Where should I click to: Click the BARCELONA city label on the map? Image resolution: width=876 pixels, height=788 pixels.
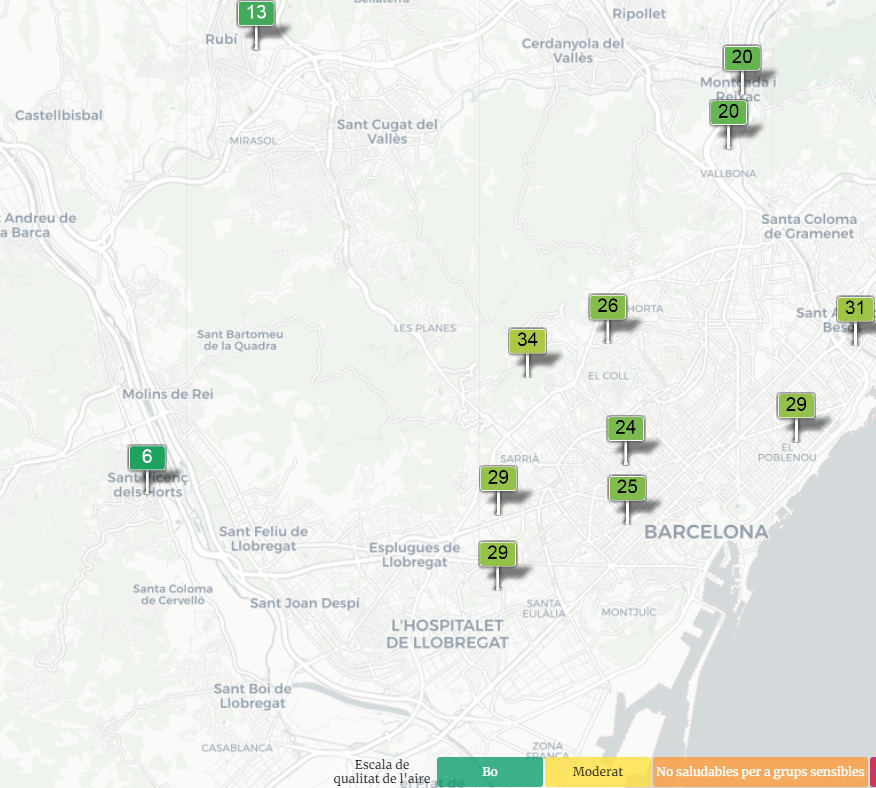coord(706,532)
